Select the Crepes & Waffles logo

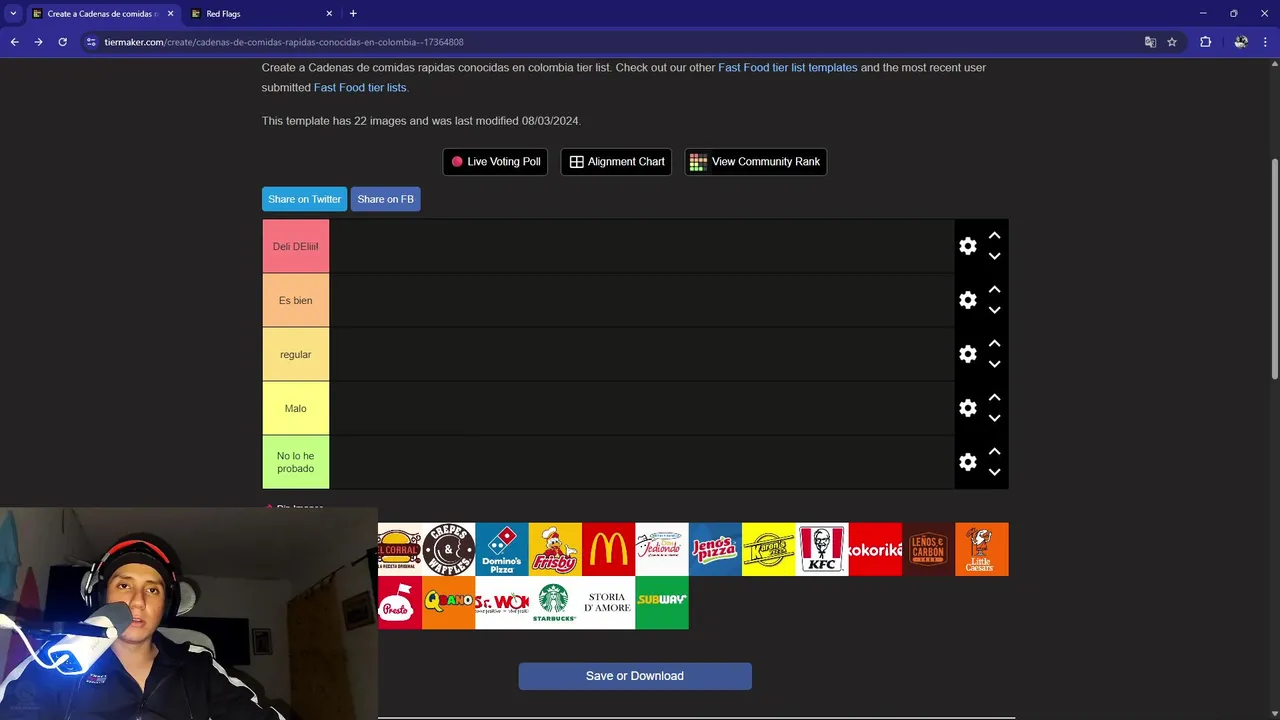point(448,549)
